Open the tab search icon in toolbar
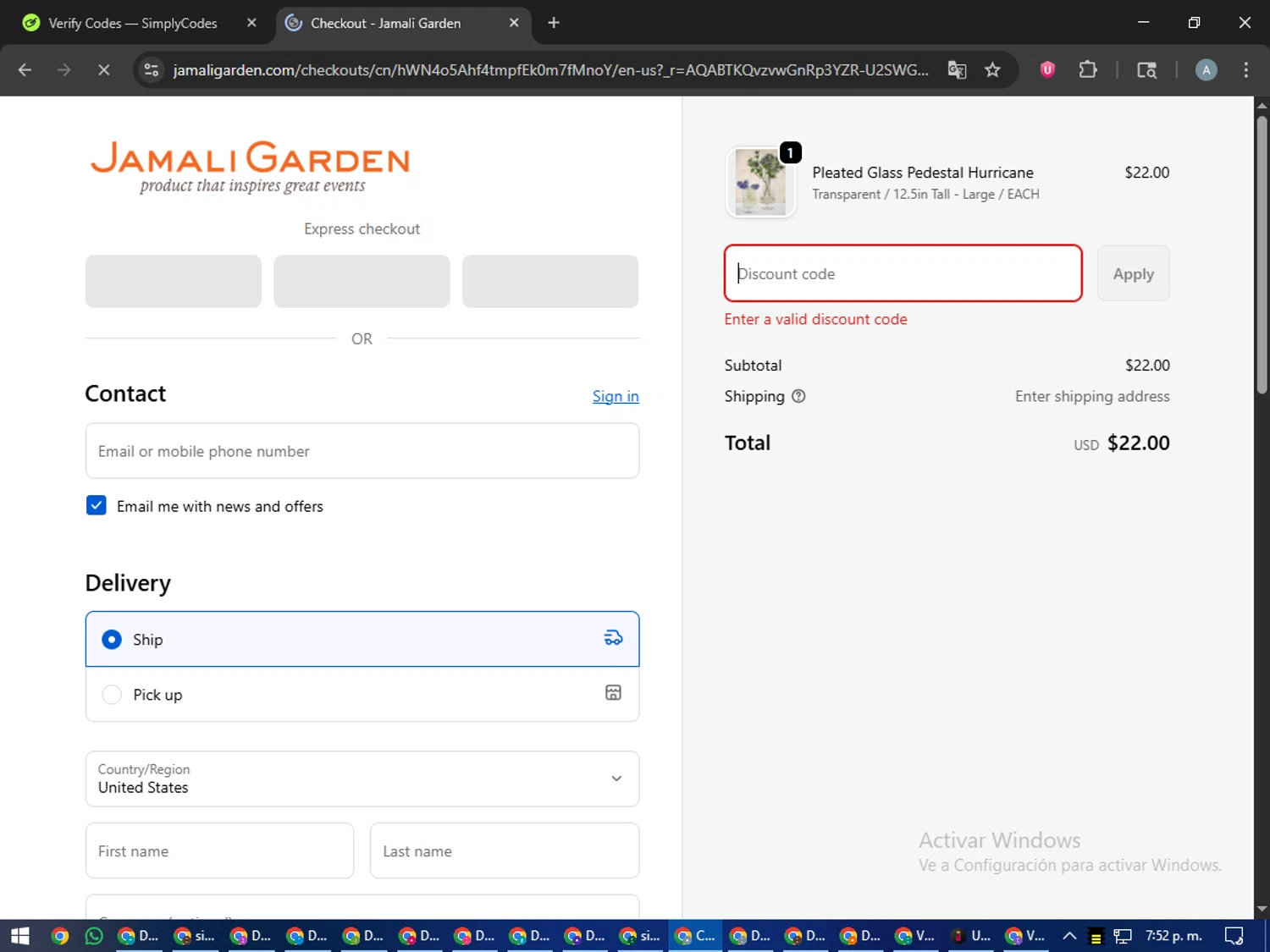 [x=1146, y=70]
